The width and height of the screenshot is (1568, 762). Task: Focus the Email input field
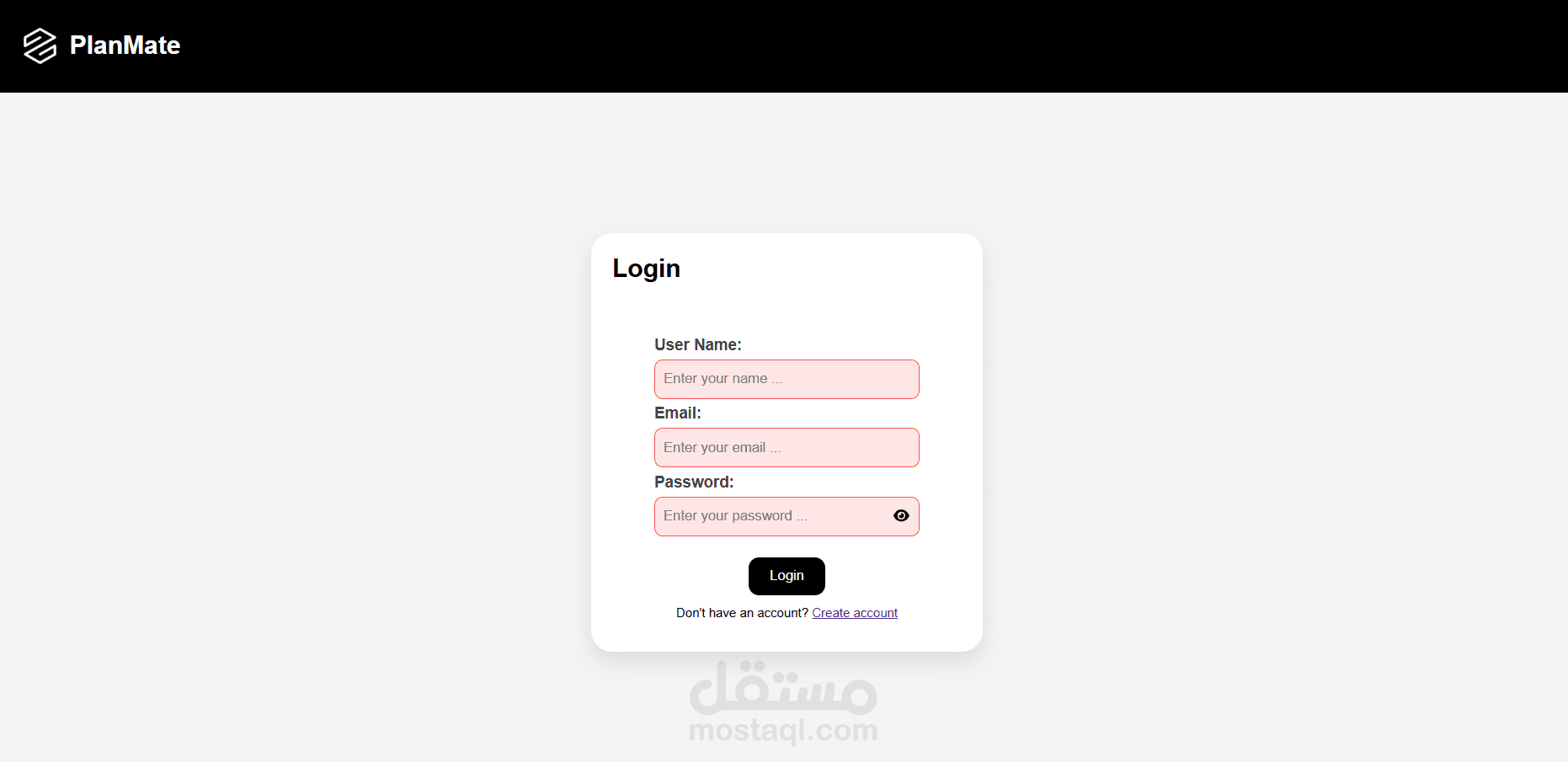point(787,448)
